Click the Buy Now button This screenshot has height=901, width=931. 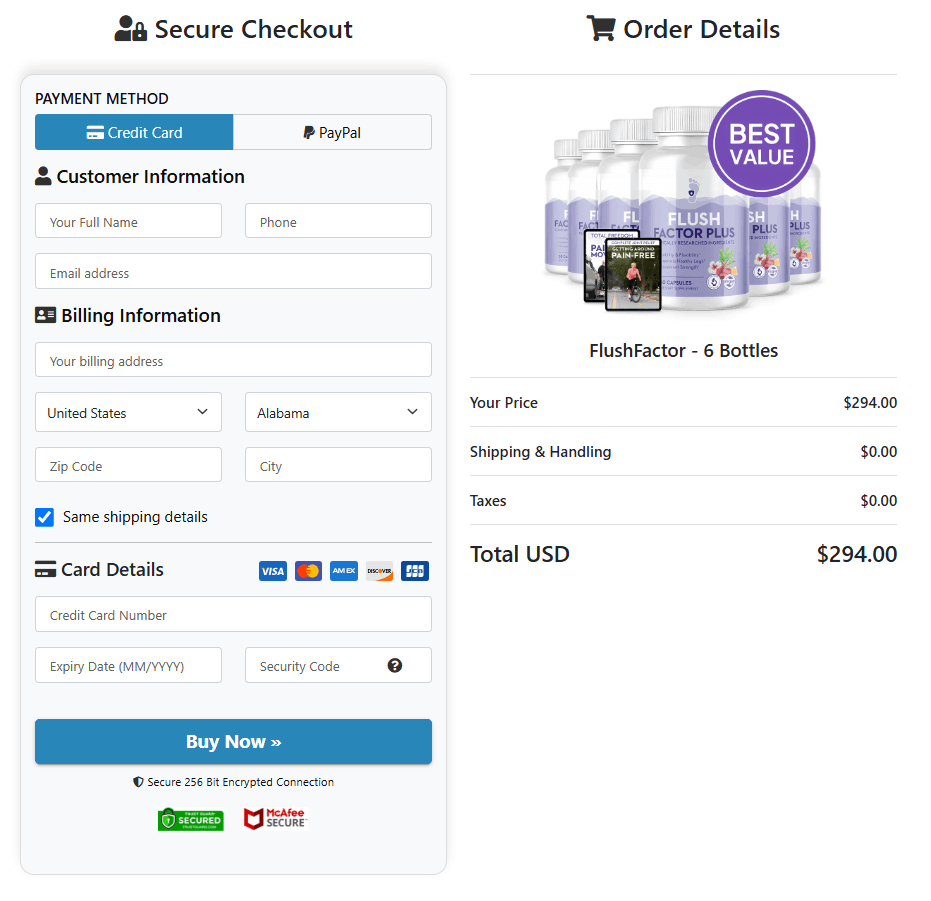coord(233,741)
